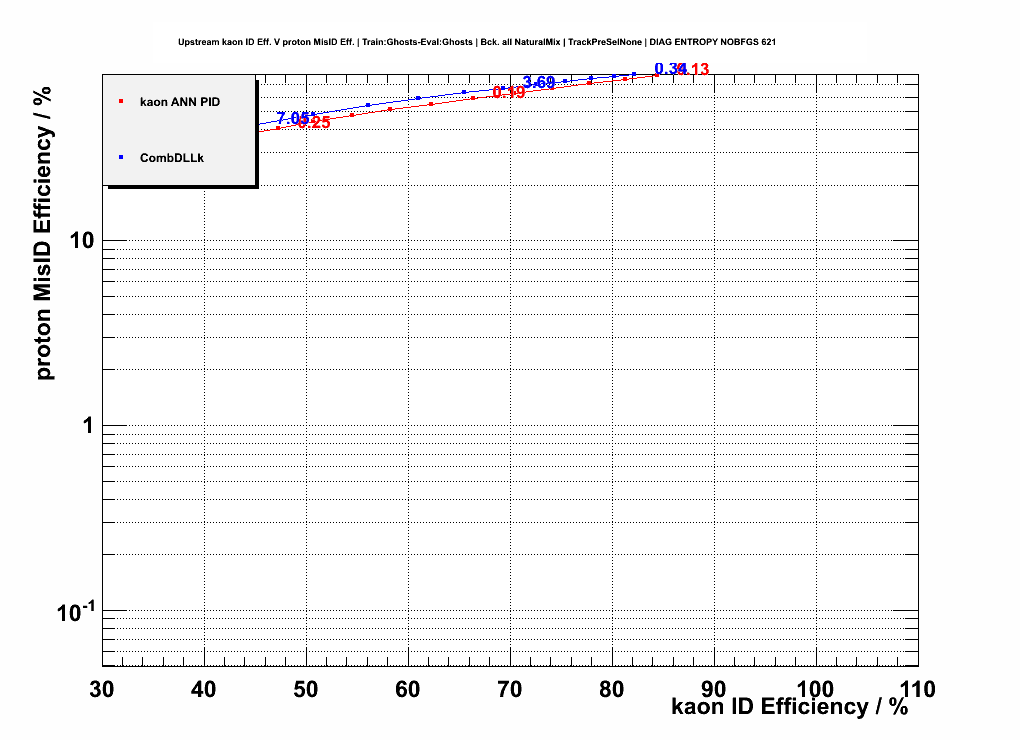Click the 'proton MisID Efficiency / %' axis title

42,234
